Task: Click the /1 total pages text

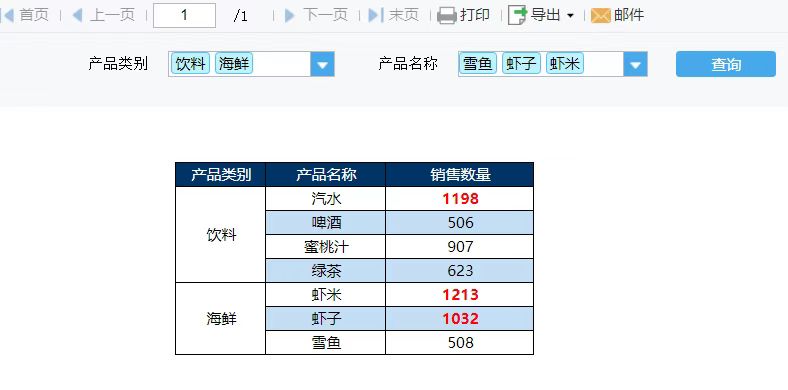Action: pyautogui.click(x=241, y=16)
